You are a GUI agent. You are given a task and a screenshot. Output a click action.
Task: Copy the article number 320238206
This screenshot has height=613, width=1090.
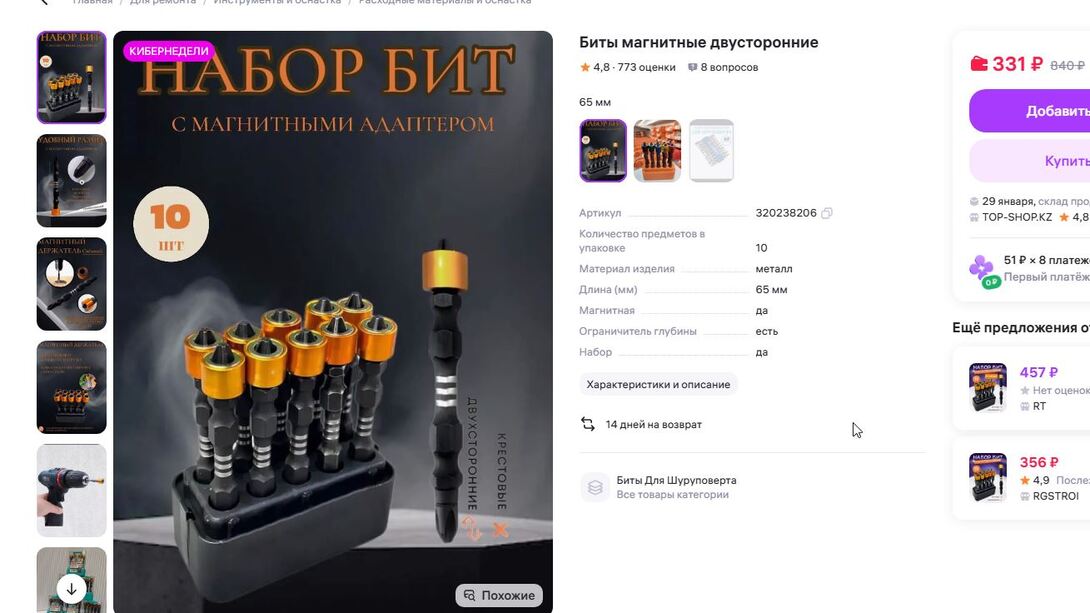[827, 213]
